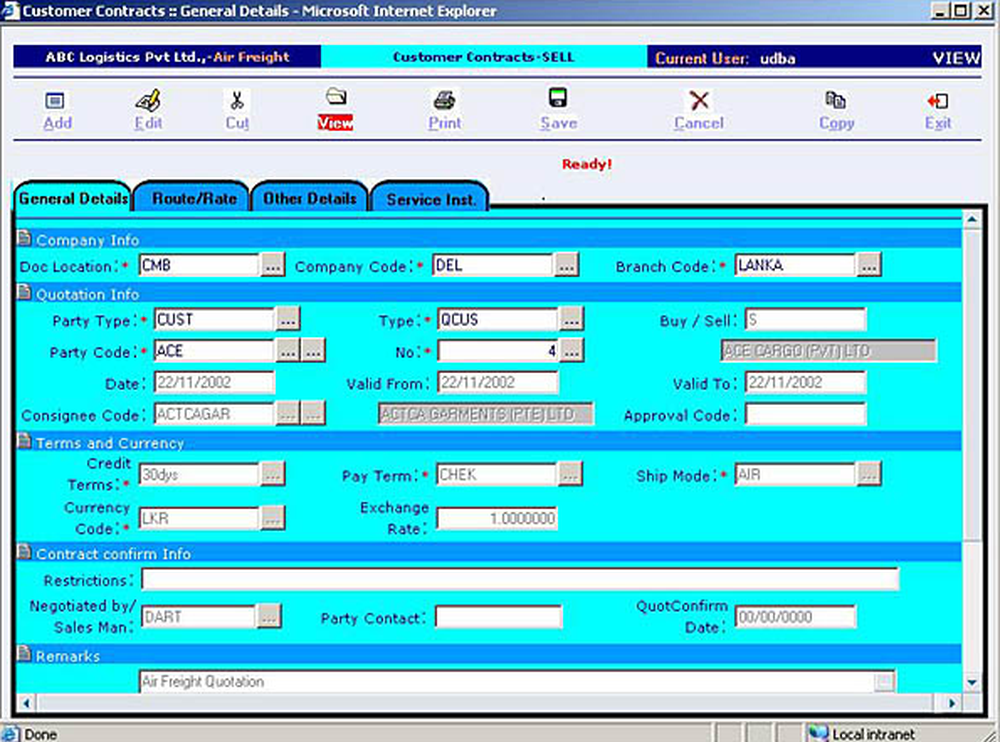
Task: Toggle the Contract confirm Info section
Action: (x=25, y=553)
